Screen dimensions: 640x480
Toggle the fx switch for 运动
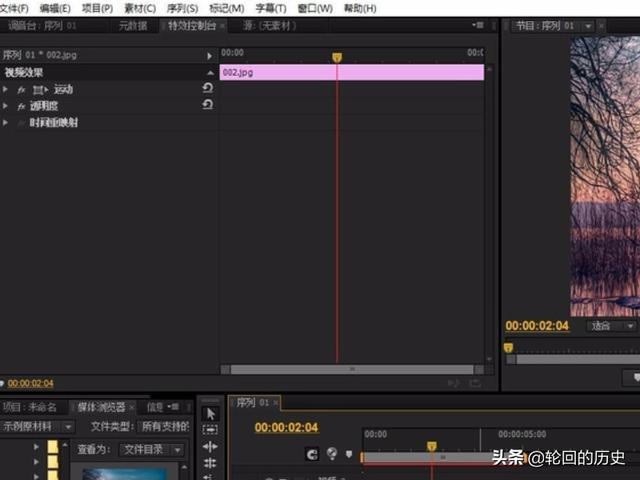pyautogui.click(x=21, y=90)
